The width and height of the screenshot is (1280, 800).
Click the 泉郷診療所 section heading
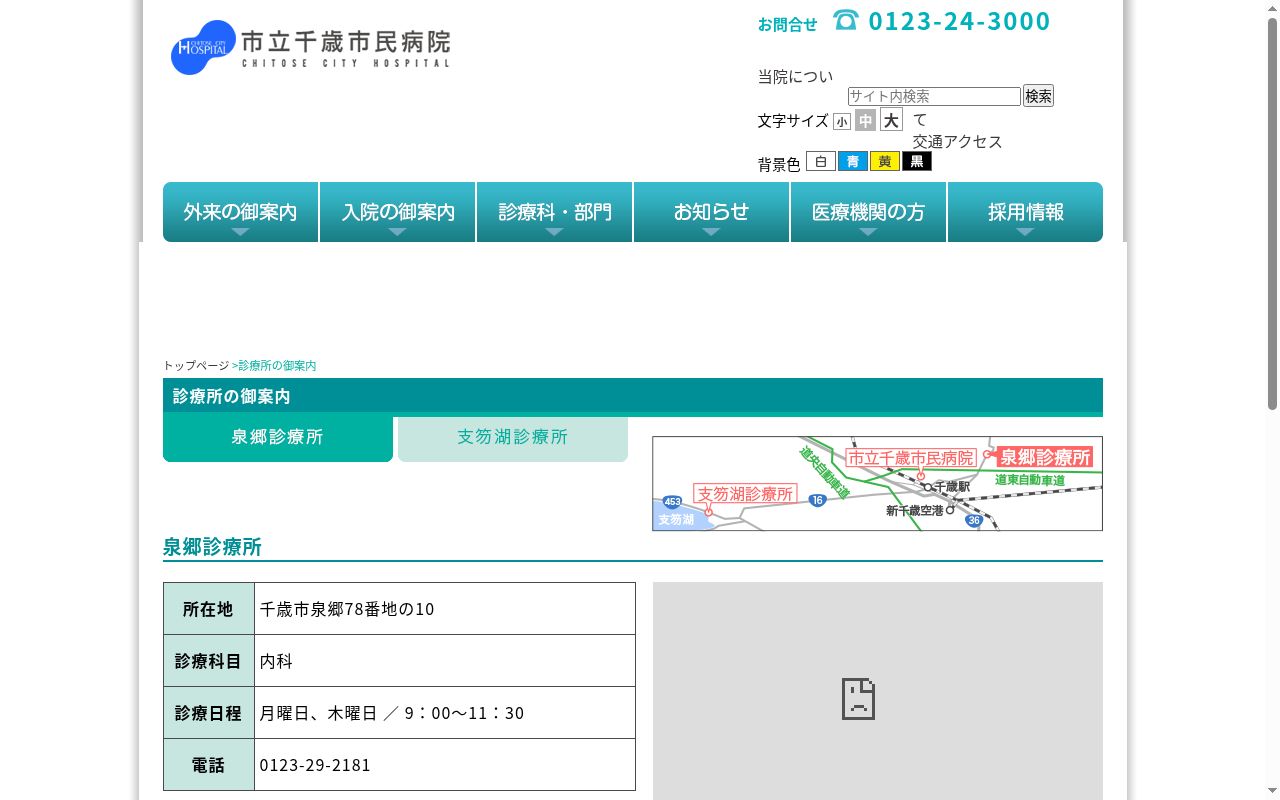pos(212,547)
